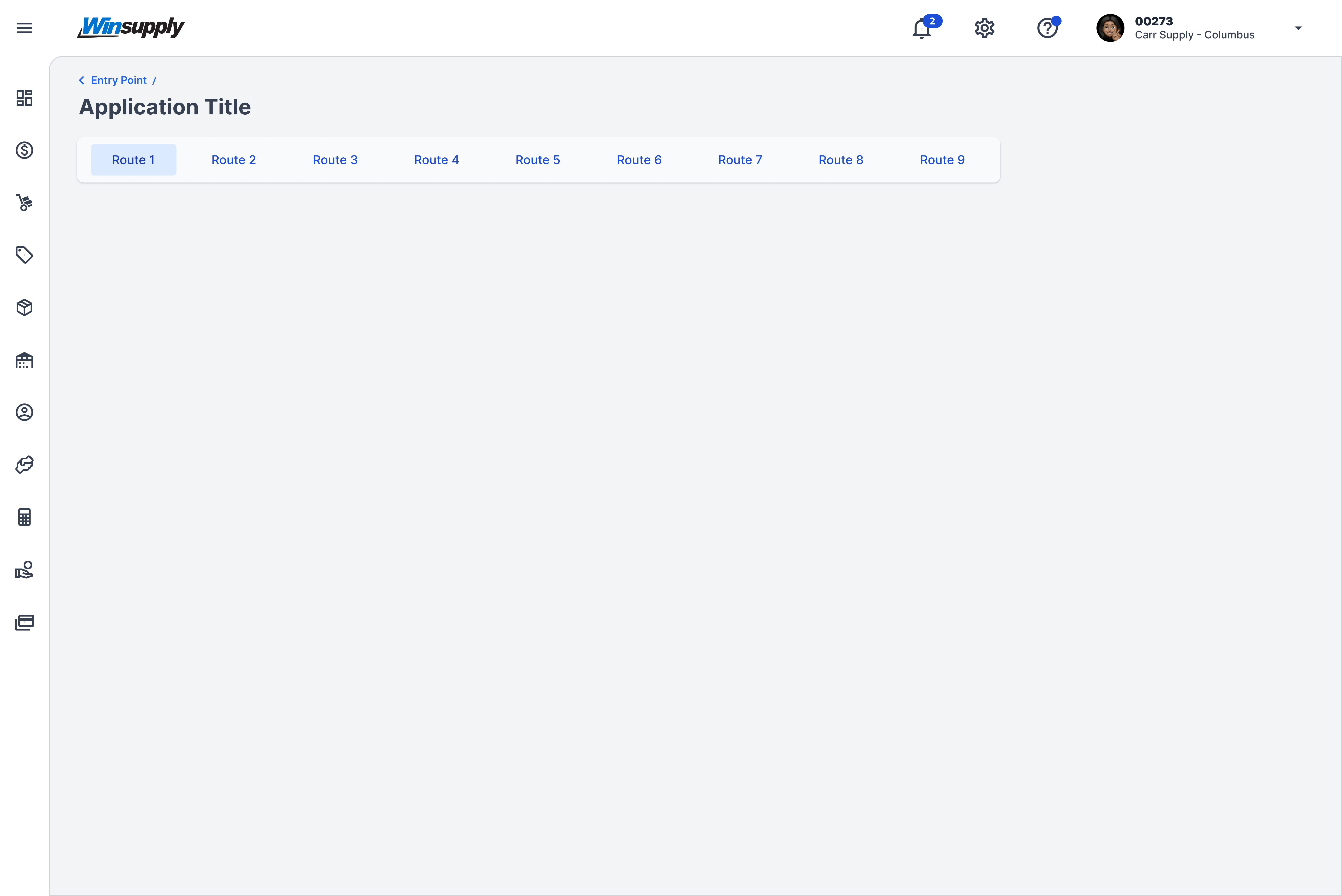The image size is (1342, 896).
Task: Open the dollar sign sidebar icon
Action: pos(24,150)
